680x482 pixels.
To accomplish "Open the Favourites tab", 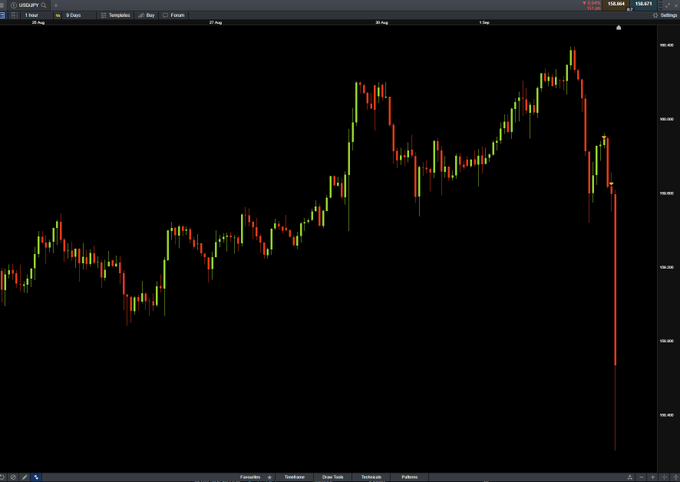I will 250,477.
